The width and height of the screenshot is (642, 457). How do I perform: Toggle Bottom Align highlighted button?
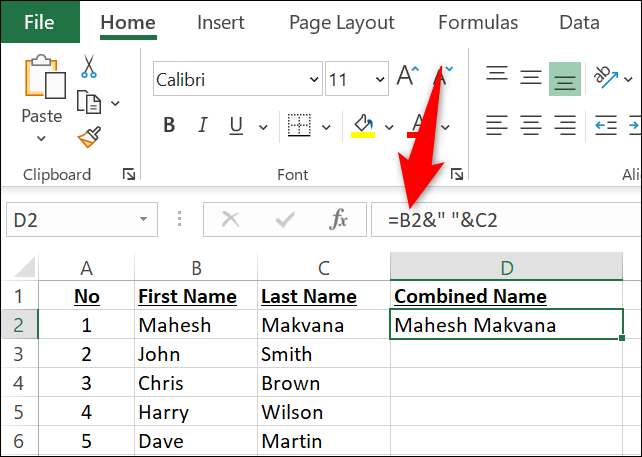(x=565, y=79)
